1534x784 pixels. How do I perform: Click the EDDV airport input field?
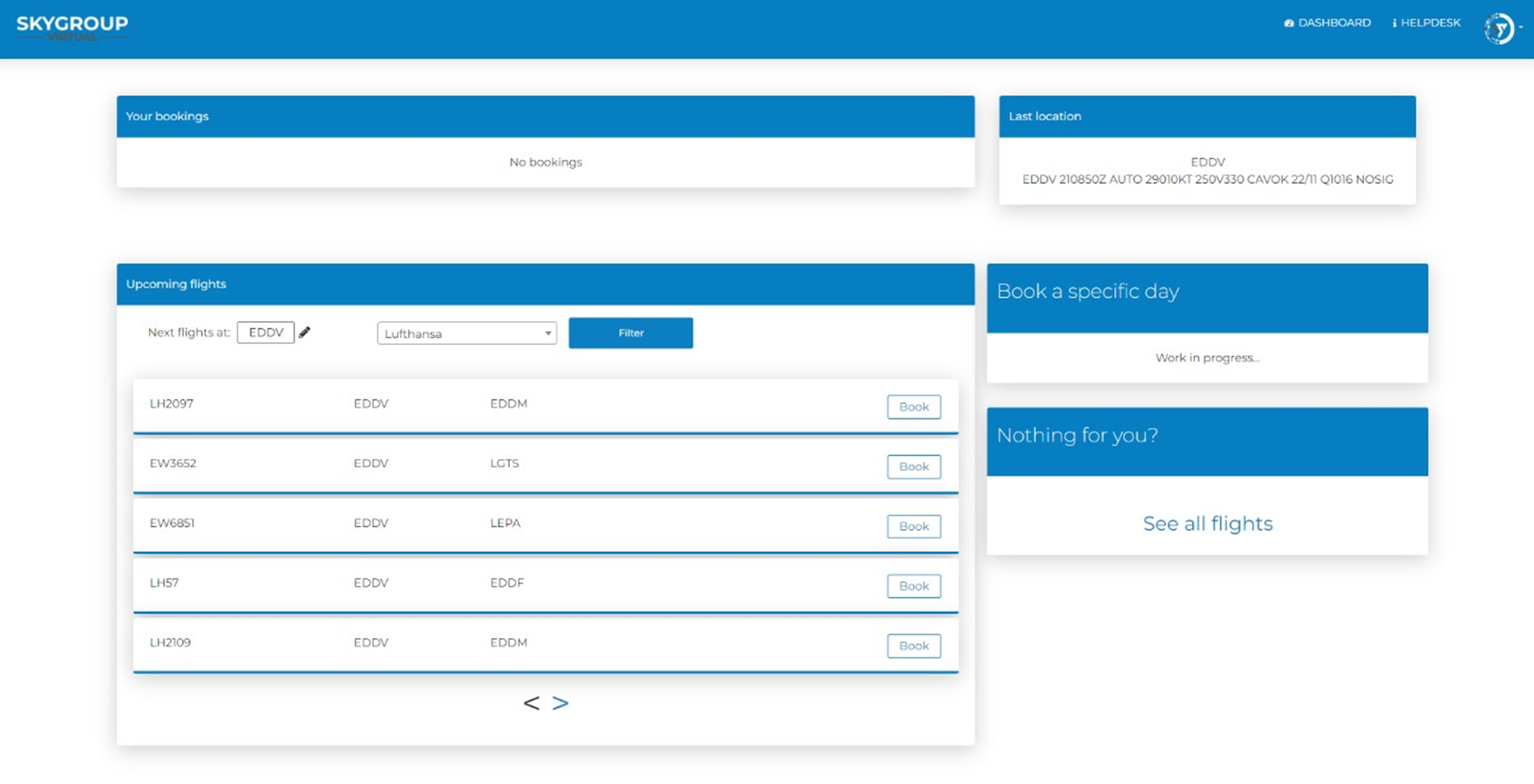coord(266,332)
